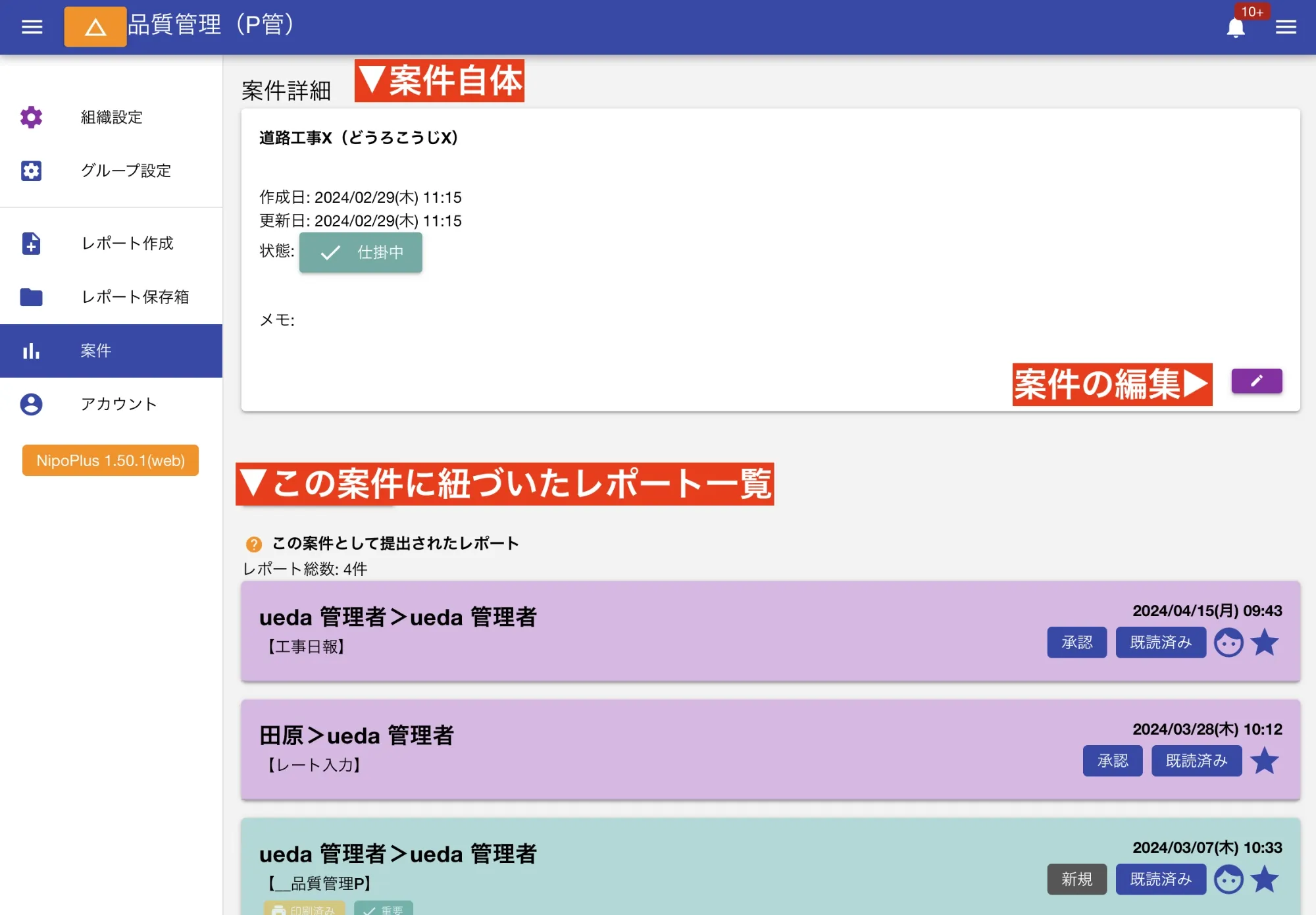Star the 品質管理P report

(1265, 879)
